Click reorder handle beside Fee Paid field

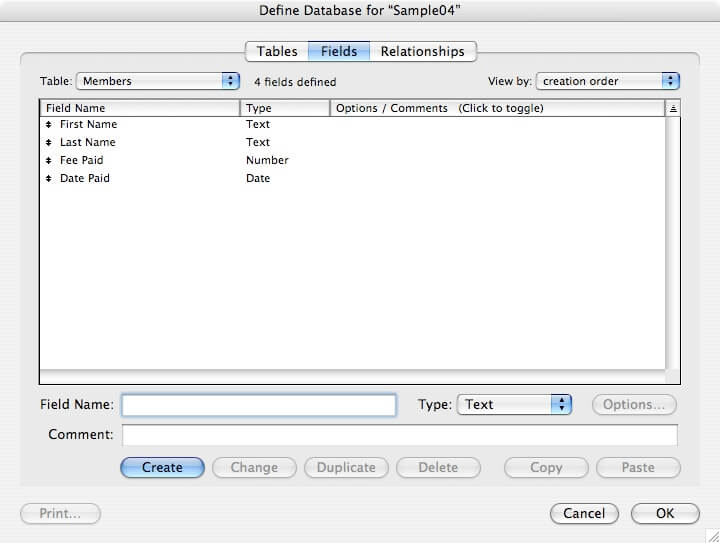point(48,161)
